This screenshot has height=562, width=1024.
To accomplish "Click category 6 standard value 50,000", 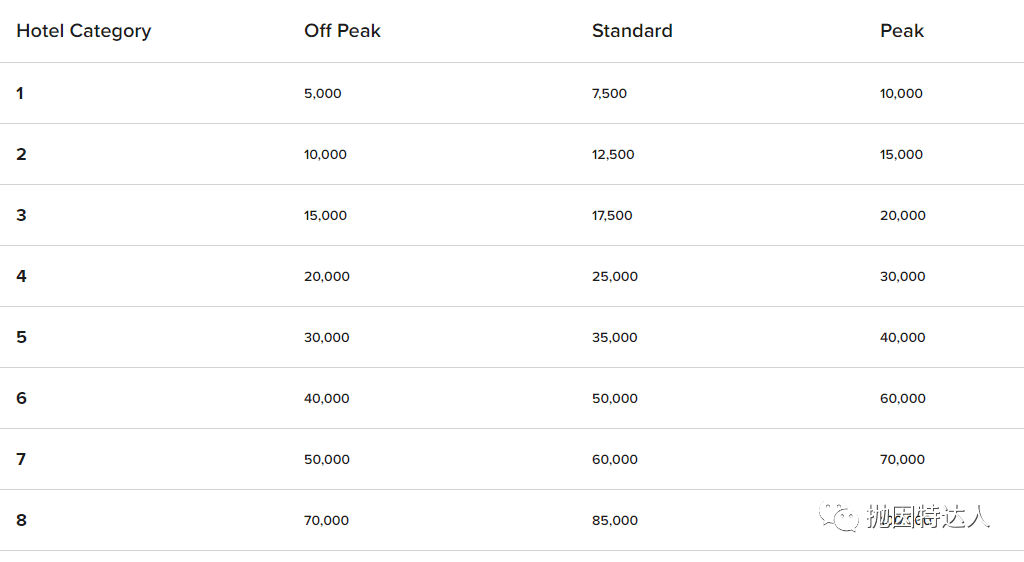I will click(615, 398).
